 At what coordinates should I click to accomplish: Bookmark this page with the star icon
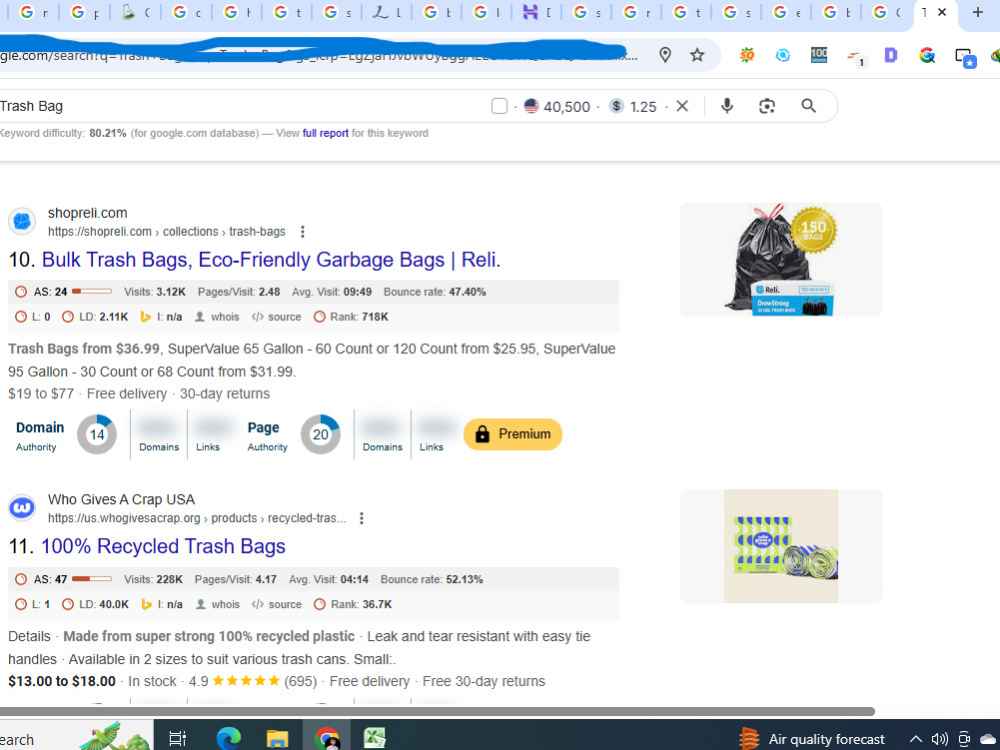coord(697,55)
